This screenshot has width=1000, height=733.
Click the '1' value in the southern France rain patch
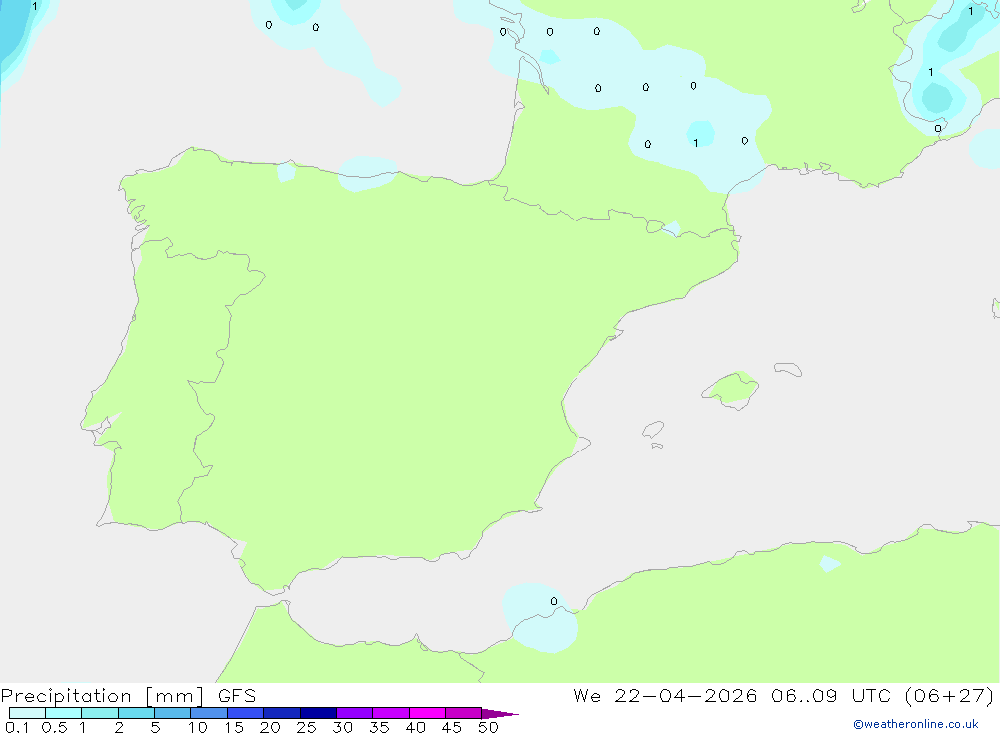coord(696,144)
